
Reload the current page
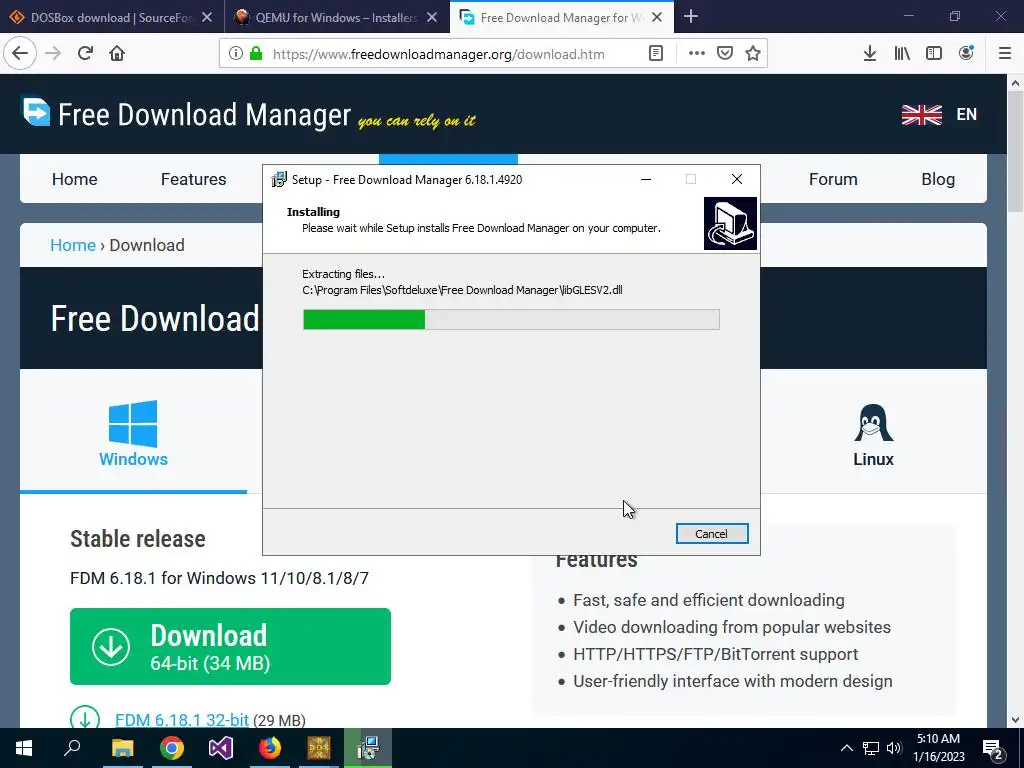pos(85,54)
